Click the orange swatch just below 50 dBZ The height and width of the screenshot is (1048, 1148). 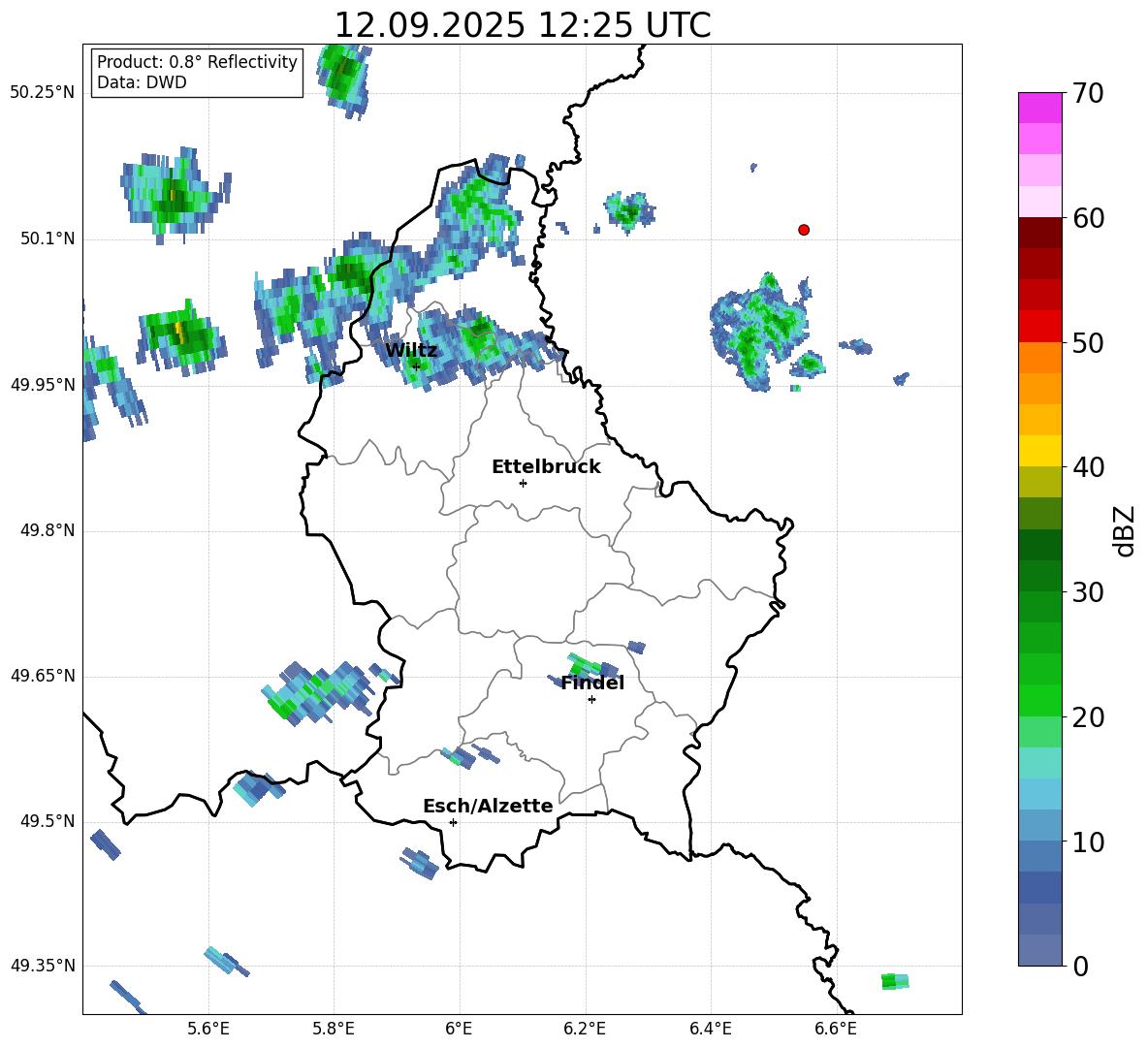pos(1039,358)
